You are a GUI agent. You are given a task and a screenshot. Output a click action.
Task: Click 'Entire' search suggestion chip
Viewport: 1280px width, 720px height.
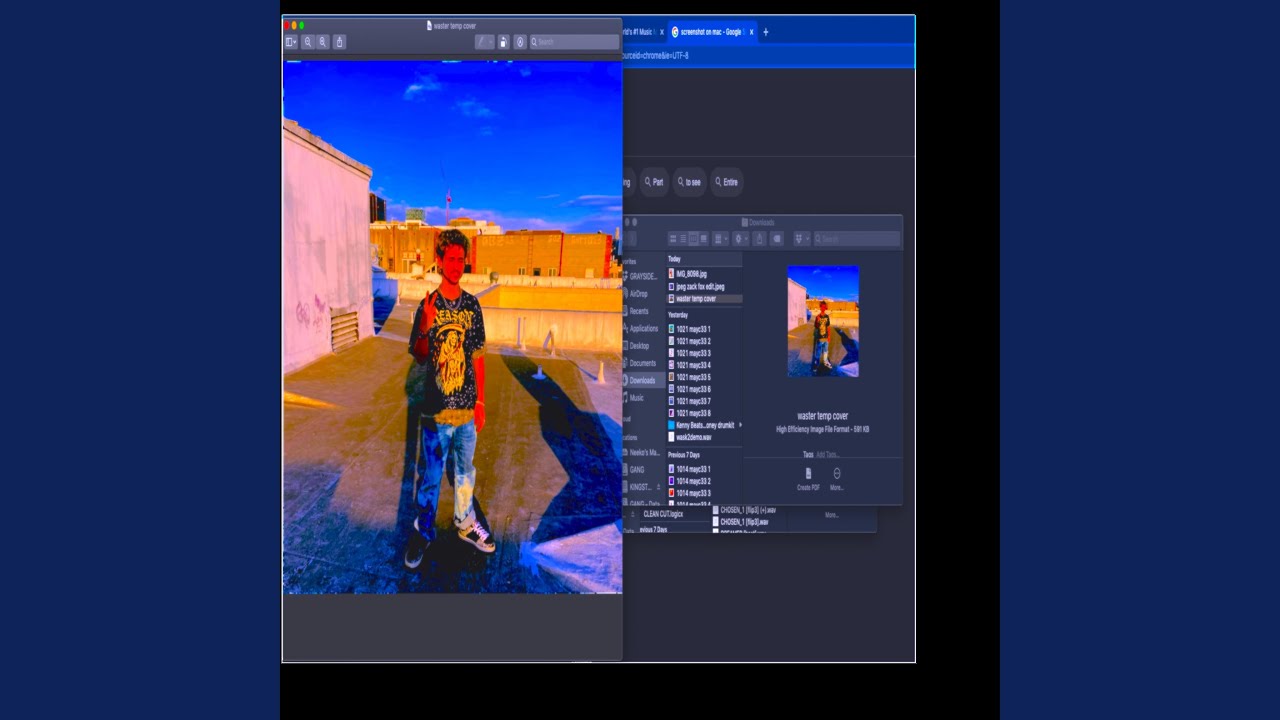726,182
